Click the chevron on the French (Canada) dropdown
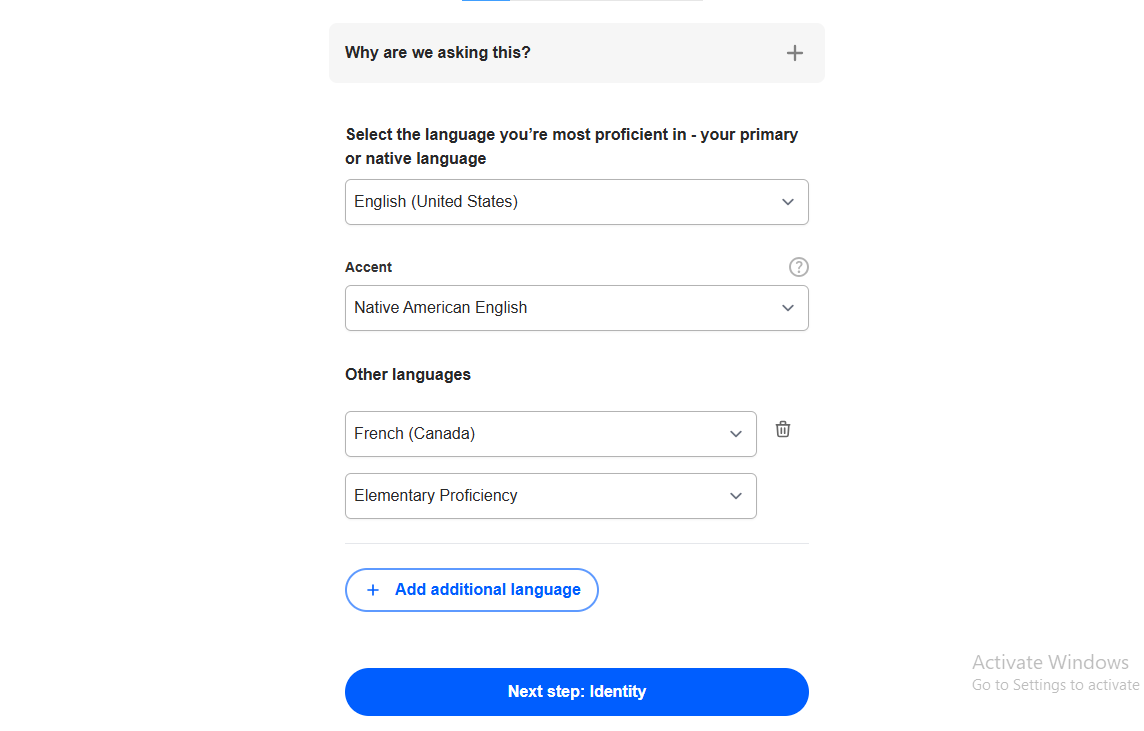This screenshot has width=1144, height=731. click(x=735, y=433)
